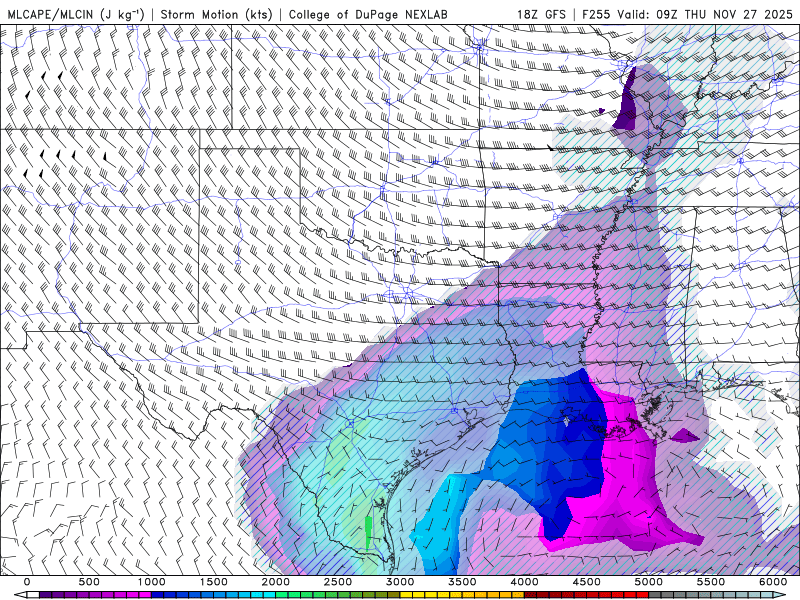Click the 2000 label on the color scale

(276, 582)
